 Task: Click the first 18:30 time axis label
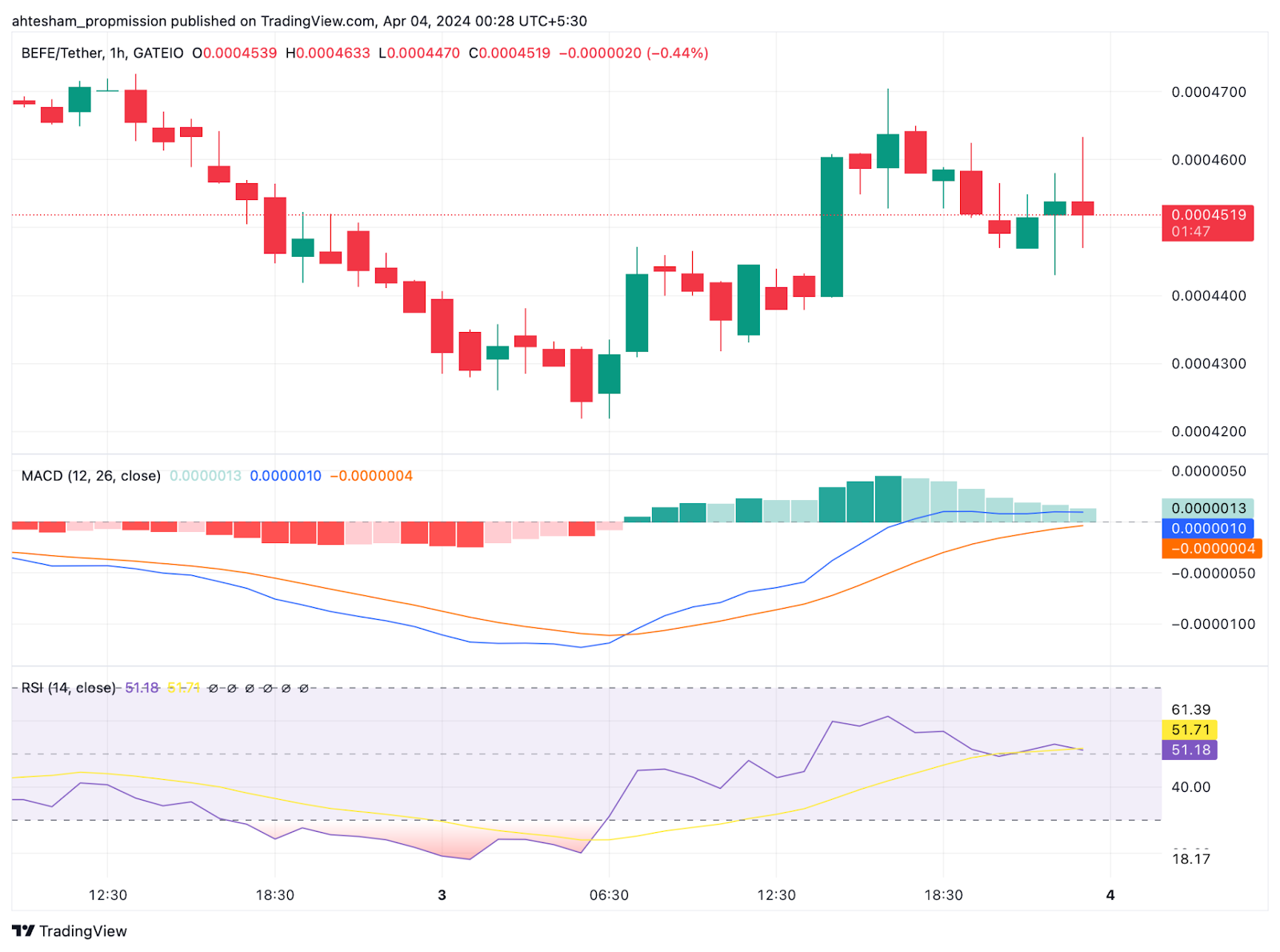tap(275, 895)
